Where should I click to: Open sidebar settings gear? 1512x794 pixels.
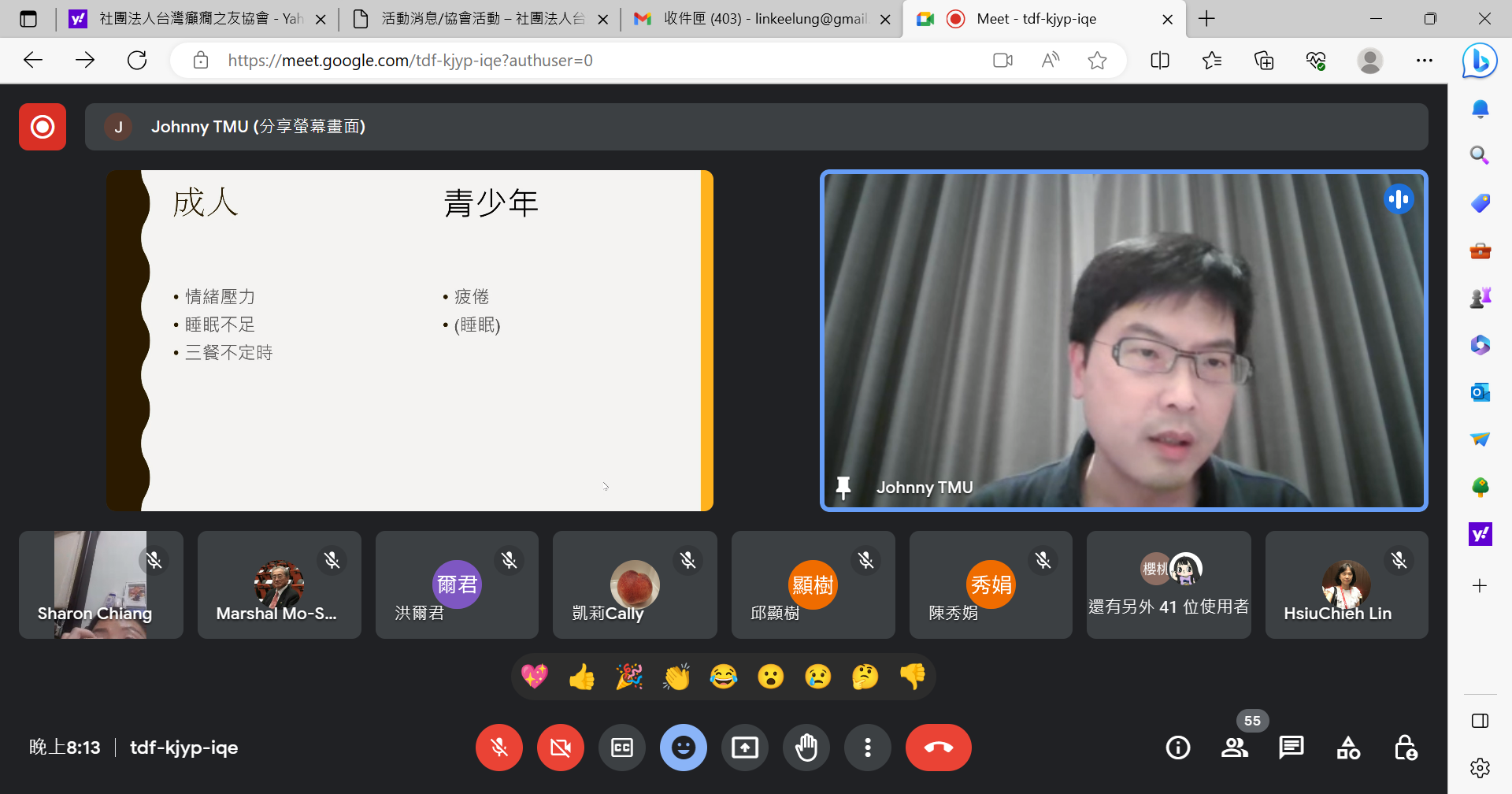pyautogui.click(x=1480, y=768)
